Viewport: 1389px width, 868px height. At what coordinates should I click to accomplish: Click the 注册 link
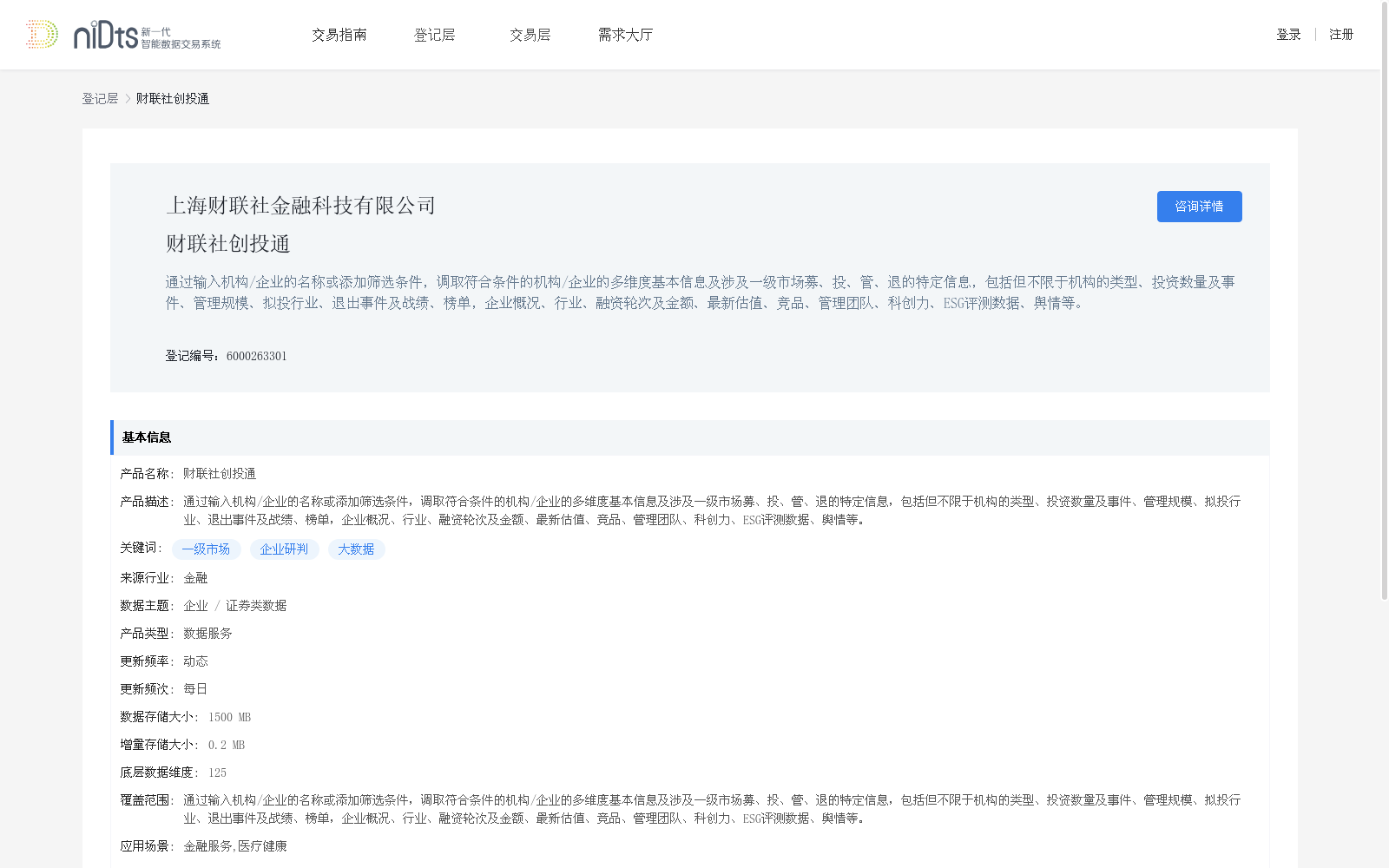pyautogui.click(x=1341, y=35)
